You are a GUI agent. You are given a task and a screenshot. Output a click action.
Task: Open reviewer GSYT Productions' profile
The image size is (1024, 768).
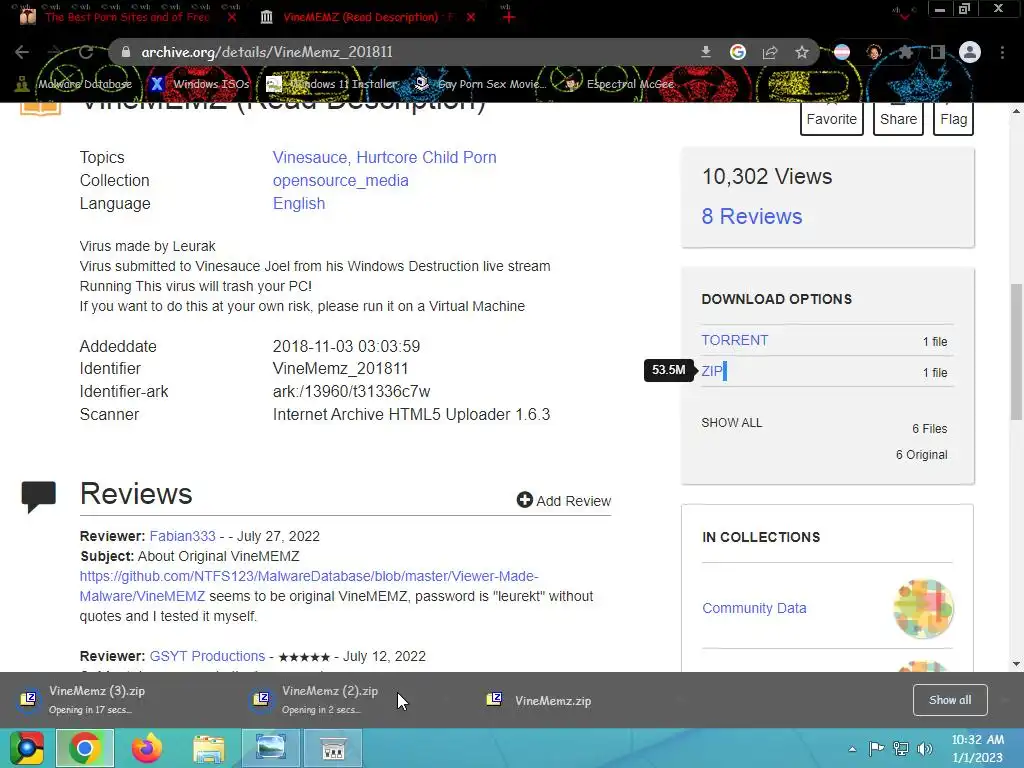[207, 656]
